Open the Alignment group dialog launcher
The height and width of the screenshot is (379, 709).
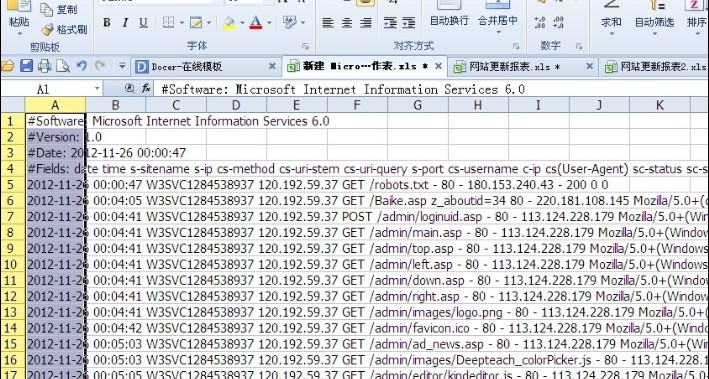tap(516, 46)
